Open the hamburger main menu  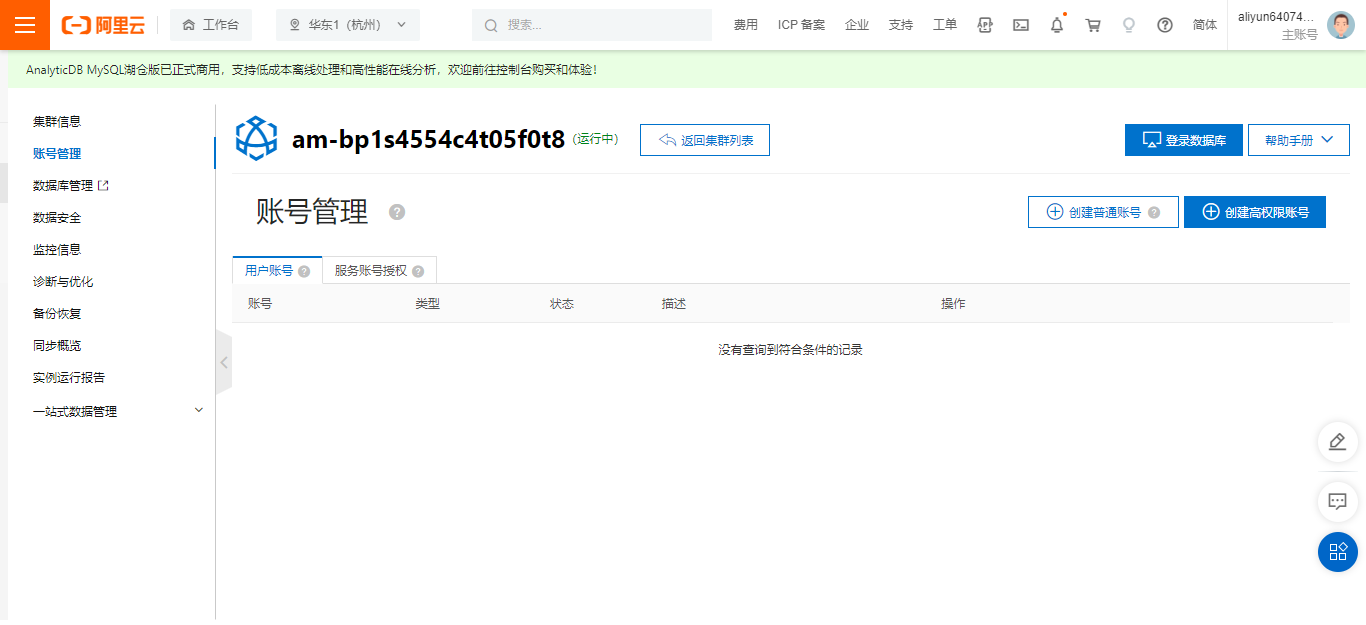coord(25,25)
